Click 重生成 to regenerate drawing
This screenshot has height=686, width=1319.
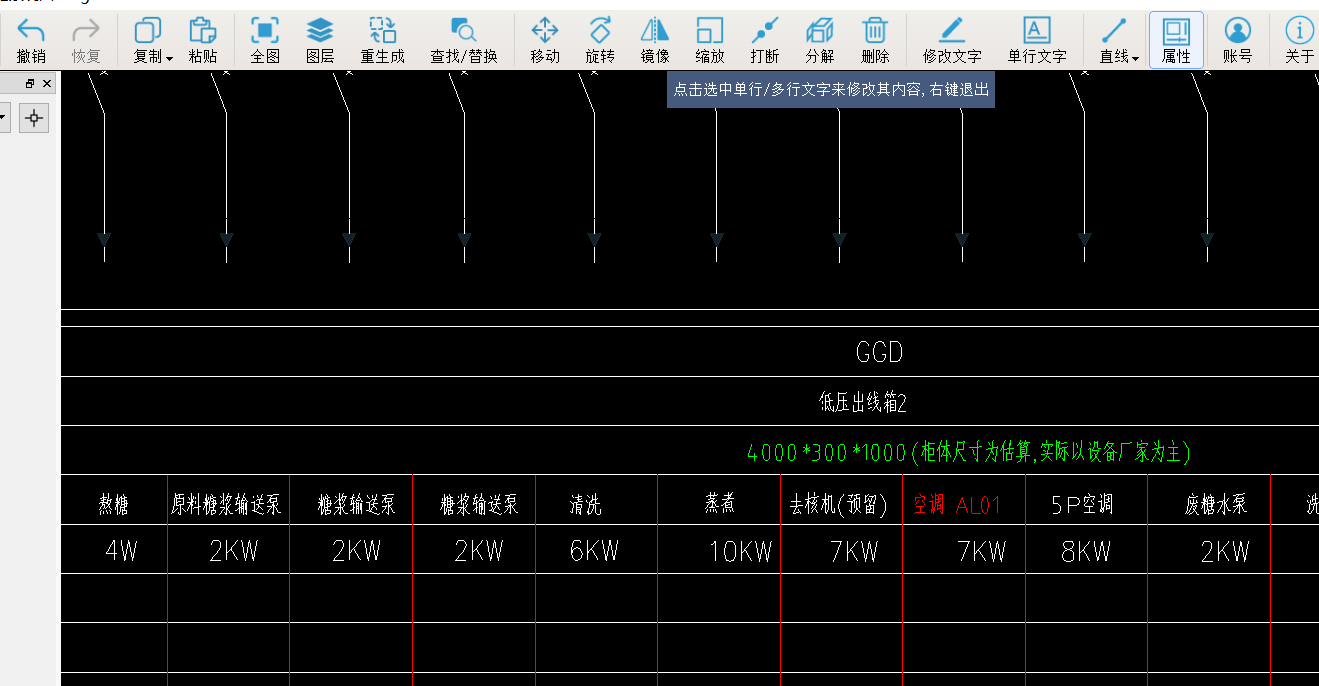tap(382, 41)
